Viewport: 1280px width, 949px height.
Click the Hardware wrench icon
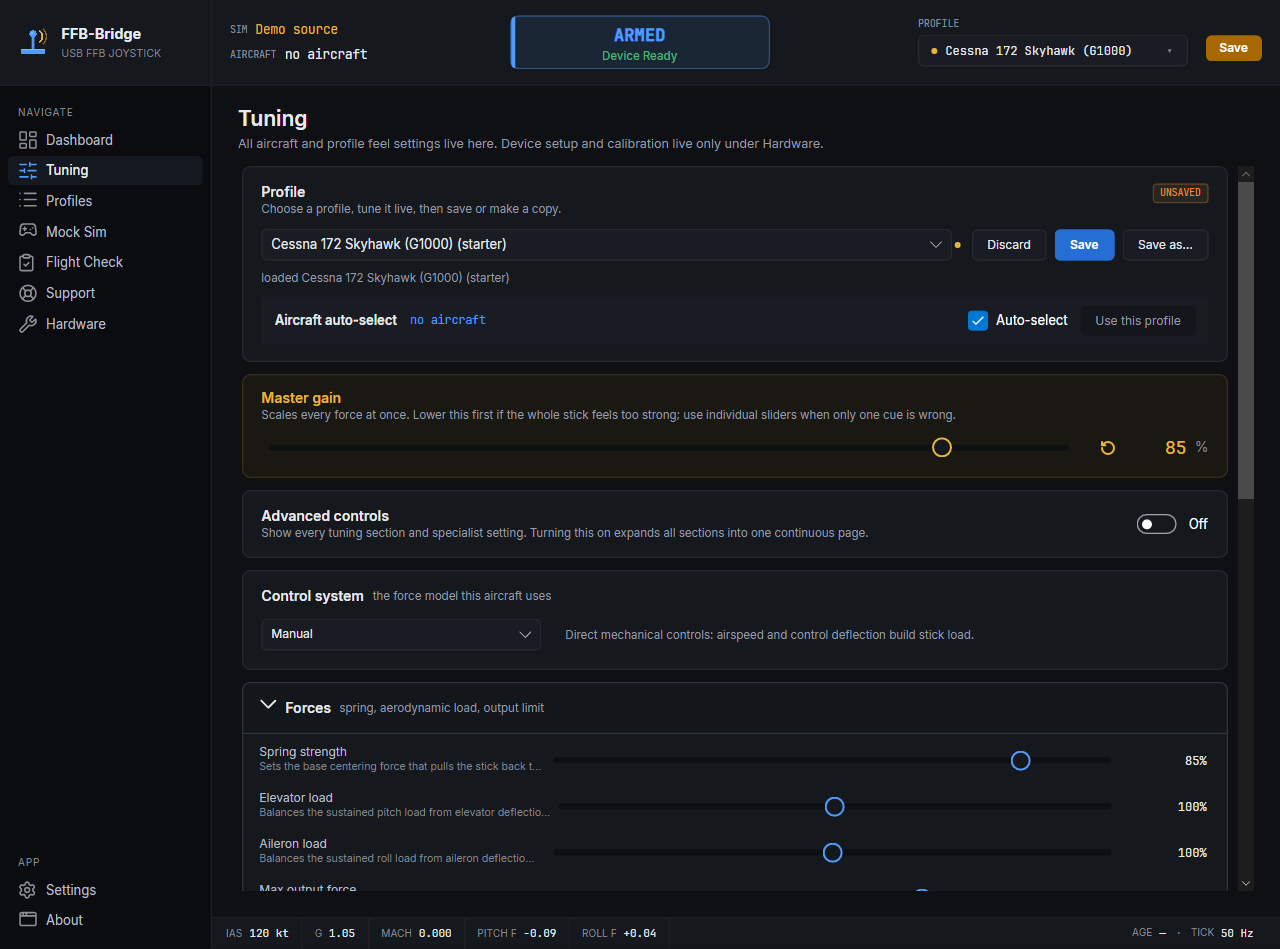point(28,324)
